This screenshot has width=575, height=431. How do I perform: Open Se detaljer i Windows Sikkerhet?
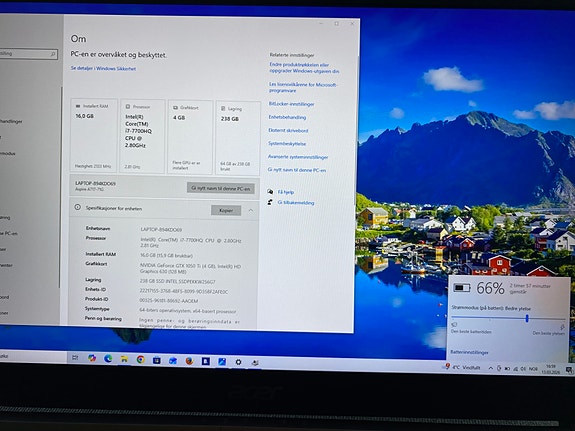point(103,69)
